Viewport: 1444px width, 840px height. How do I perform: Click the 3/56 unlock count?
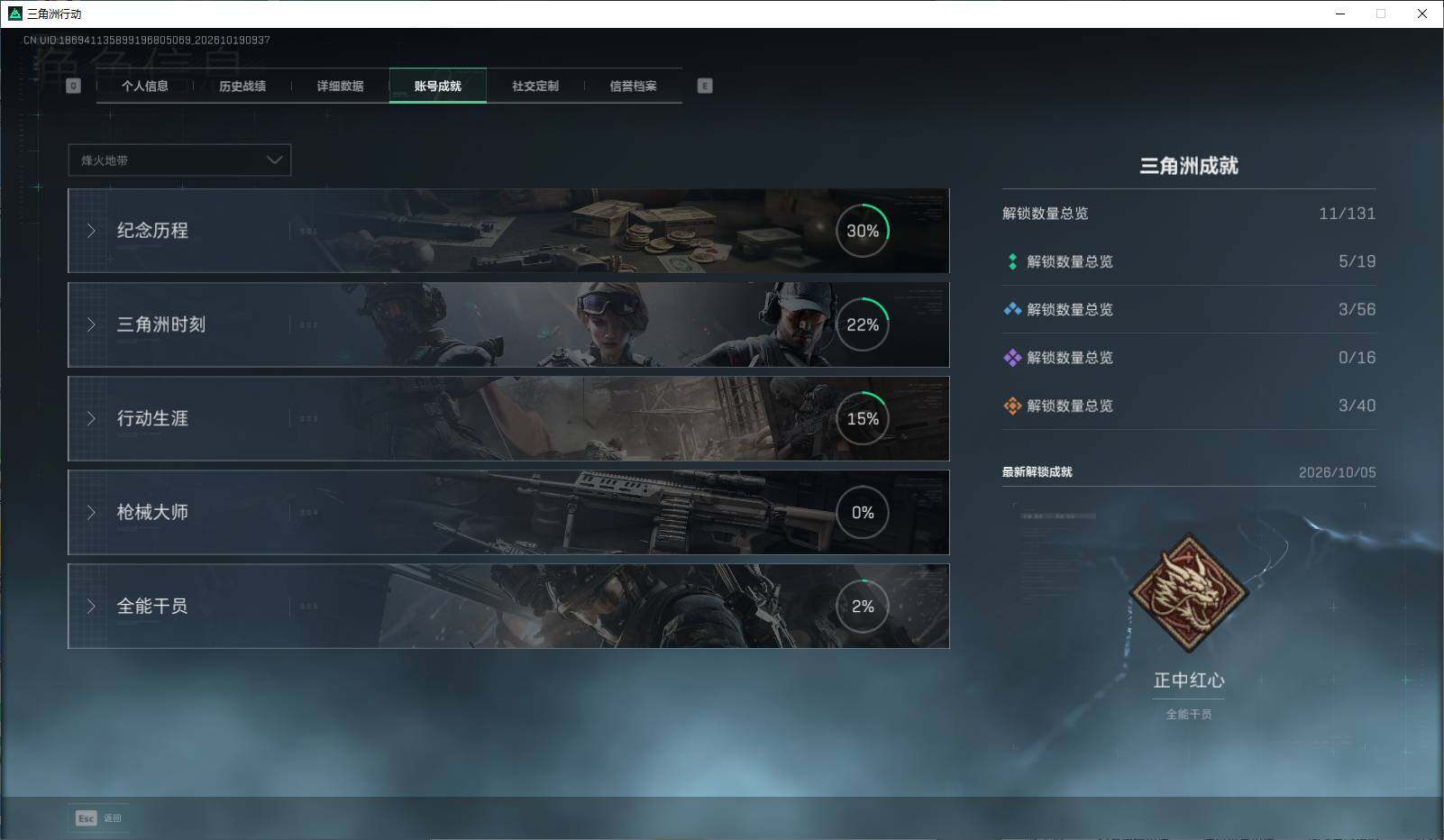[x=1357, y=309]
